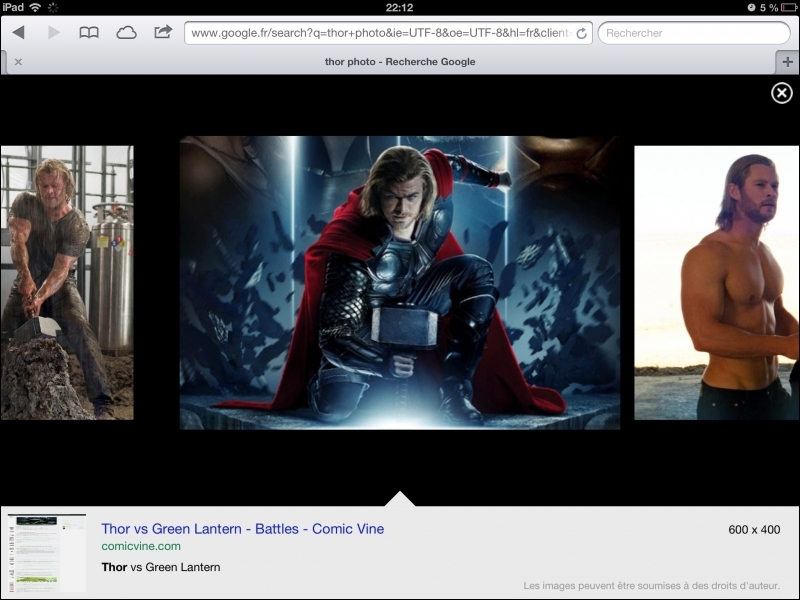800x600 pixels.
Task: Click the Rechercher search field
Action: pyautogui.click(x=694, y=33)
